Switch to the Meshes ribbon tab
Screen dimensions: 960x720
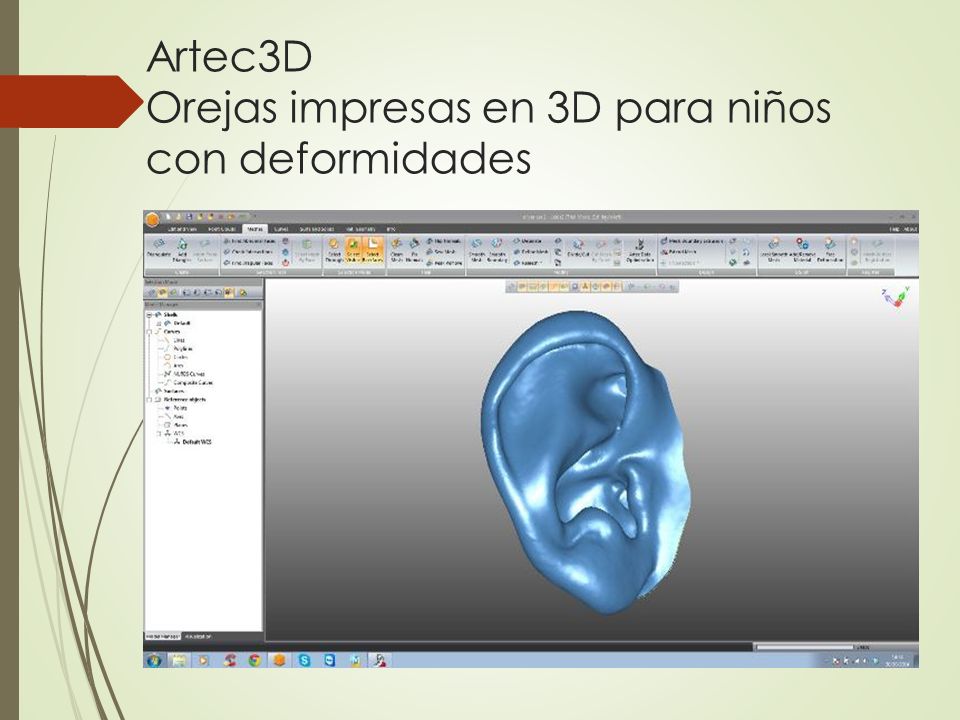255,229
